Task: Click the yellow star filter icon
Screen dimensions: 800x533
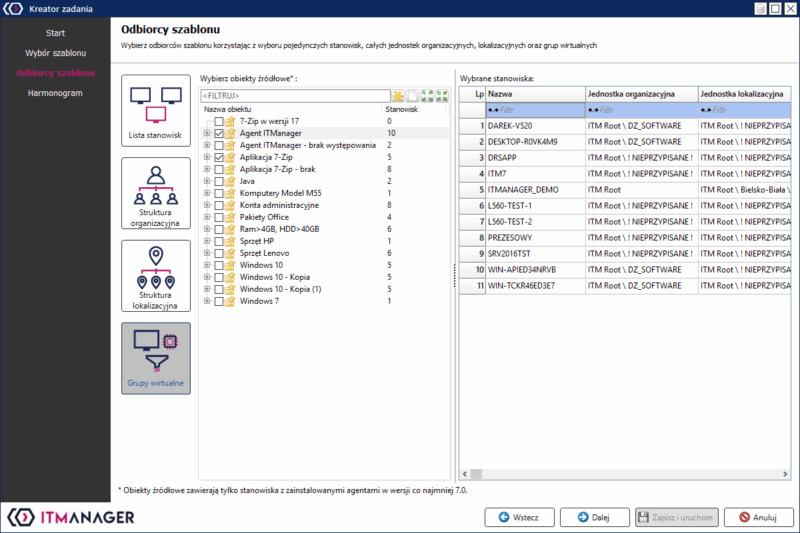Action: (x=398, y=95)
